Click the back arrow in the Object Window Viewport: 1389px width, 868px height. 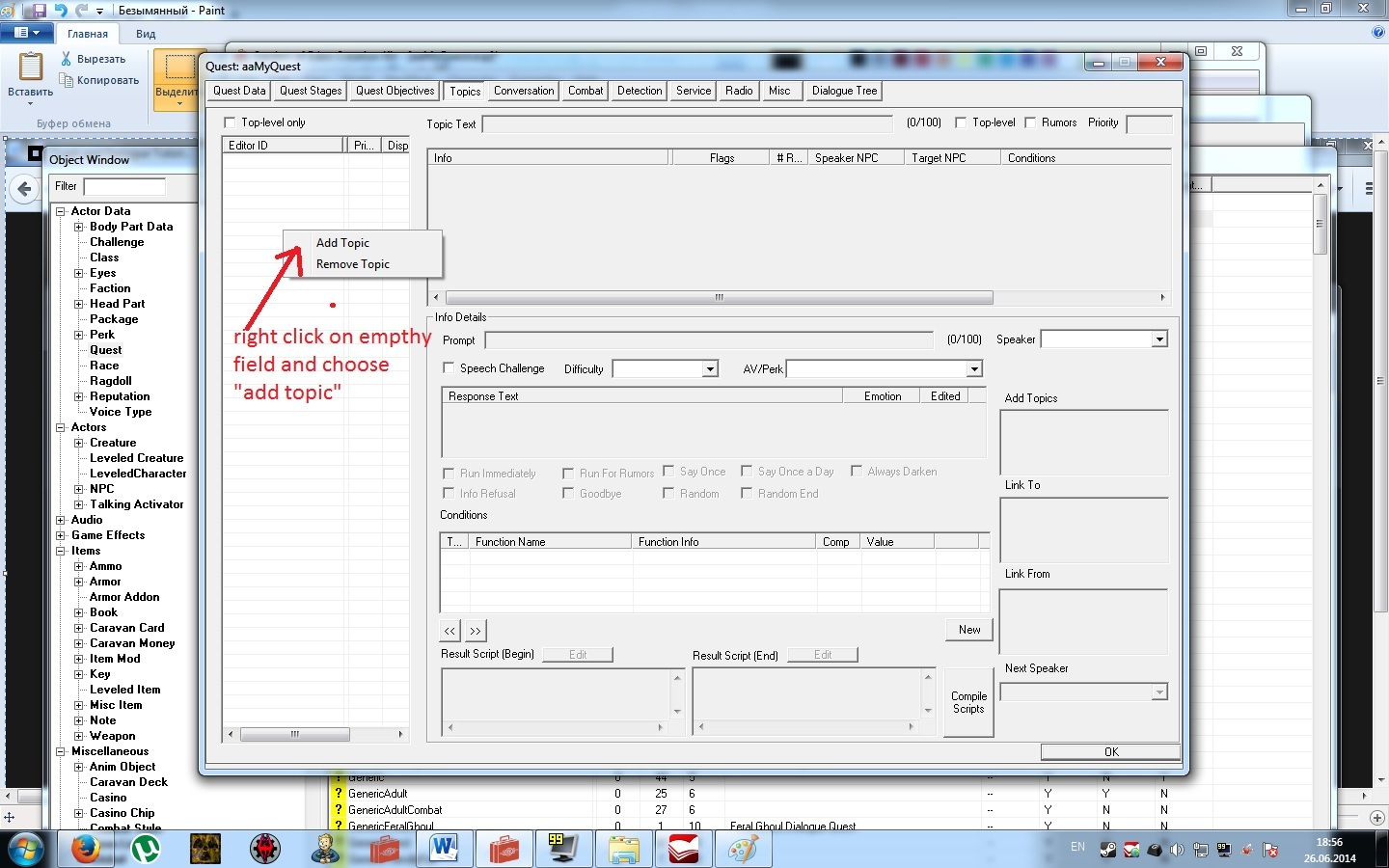[24, 189]
